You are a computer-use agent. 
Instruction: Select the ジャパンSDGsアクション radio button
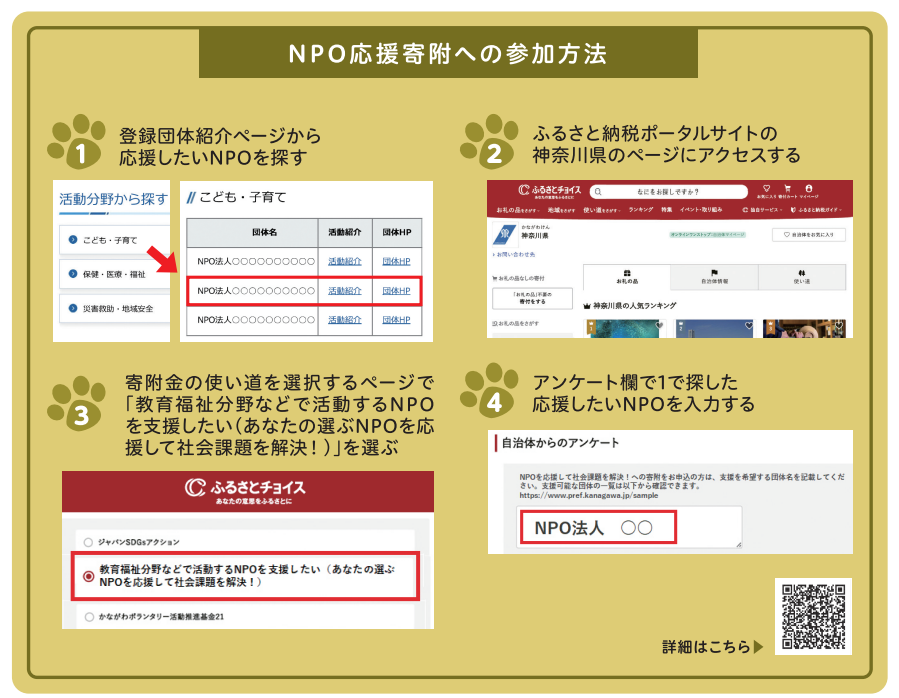(88, 542)
